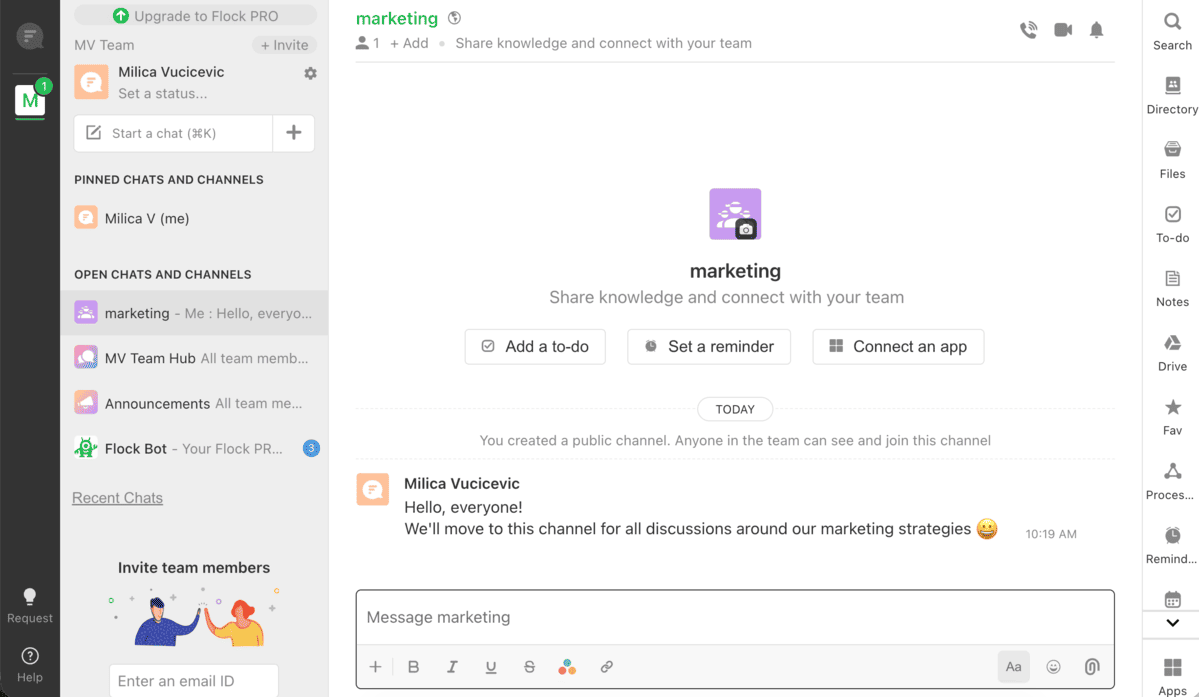Open the Directory in right sidebar
Viewport: 1199px width, 697px height.
click(1172, 95)
